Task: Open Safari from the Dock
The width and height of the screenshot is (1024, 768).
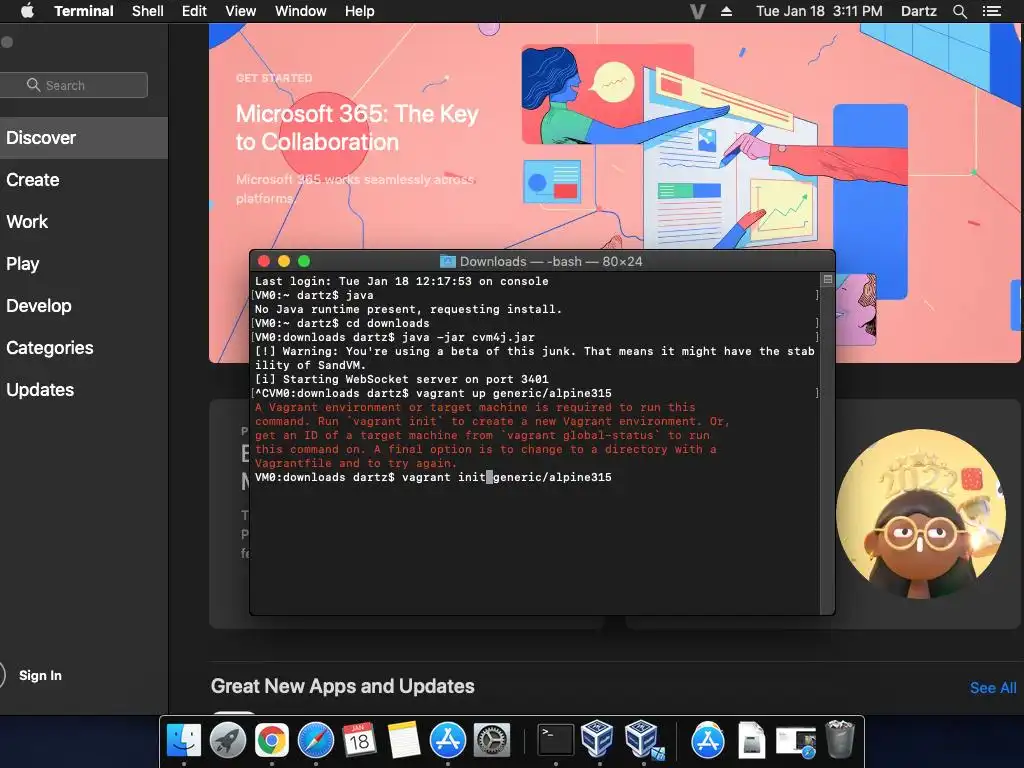Action: [x=316, y=741]
